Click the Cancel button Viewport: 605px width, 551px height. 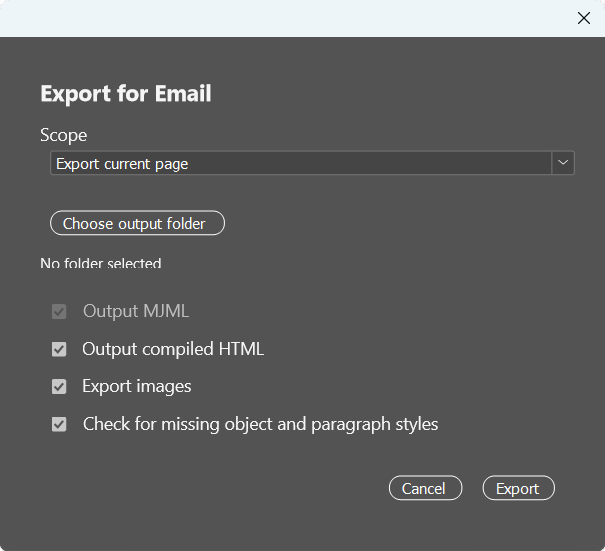point(425,488)
